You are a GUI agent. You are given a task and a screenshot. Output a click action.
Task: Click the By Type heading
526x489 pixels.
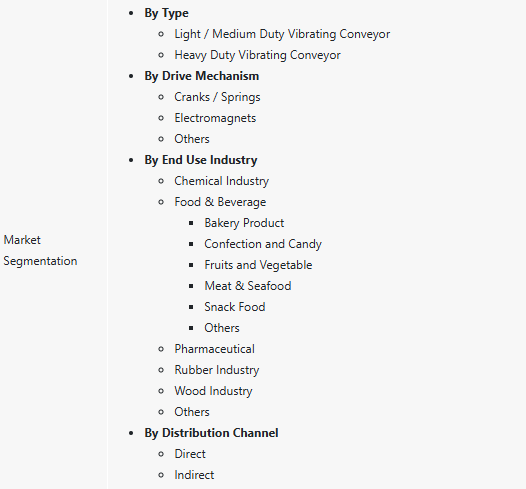pyautogui.click(x=166, y=13)
